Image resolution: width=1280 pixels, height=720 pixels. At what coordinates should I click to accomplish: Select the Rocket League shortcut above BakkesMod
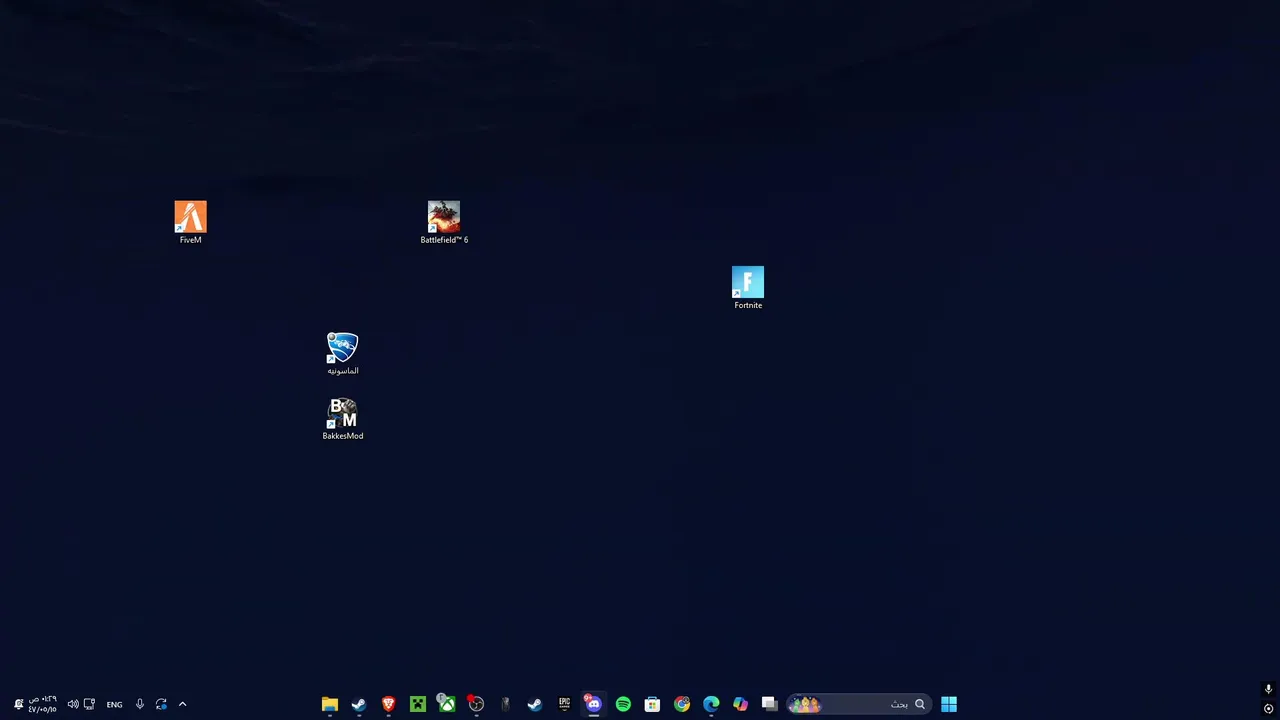[343, 354]
